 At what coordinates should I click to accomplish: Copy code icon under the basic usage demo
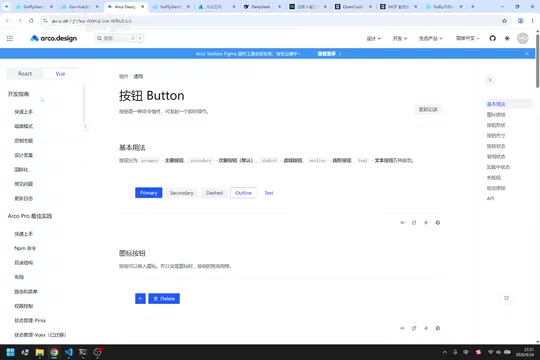coord(414,223)
